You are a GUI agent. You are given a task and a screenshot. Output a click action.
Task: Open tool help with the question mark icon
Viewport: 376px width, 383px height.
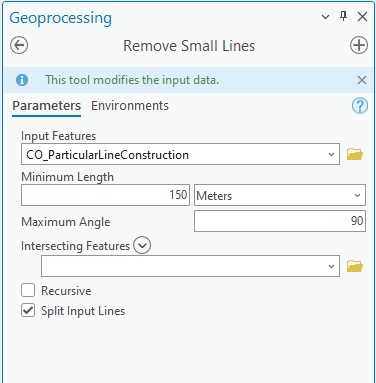point(360,106)
